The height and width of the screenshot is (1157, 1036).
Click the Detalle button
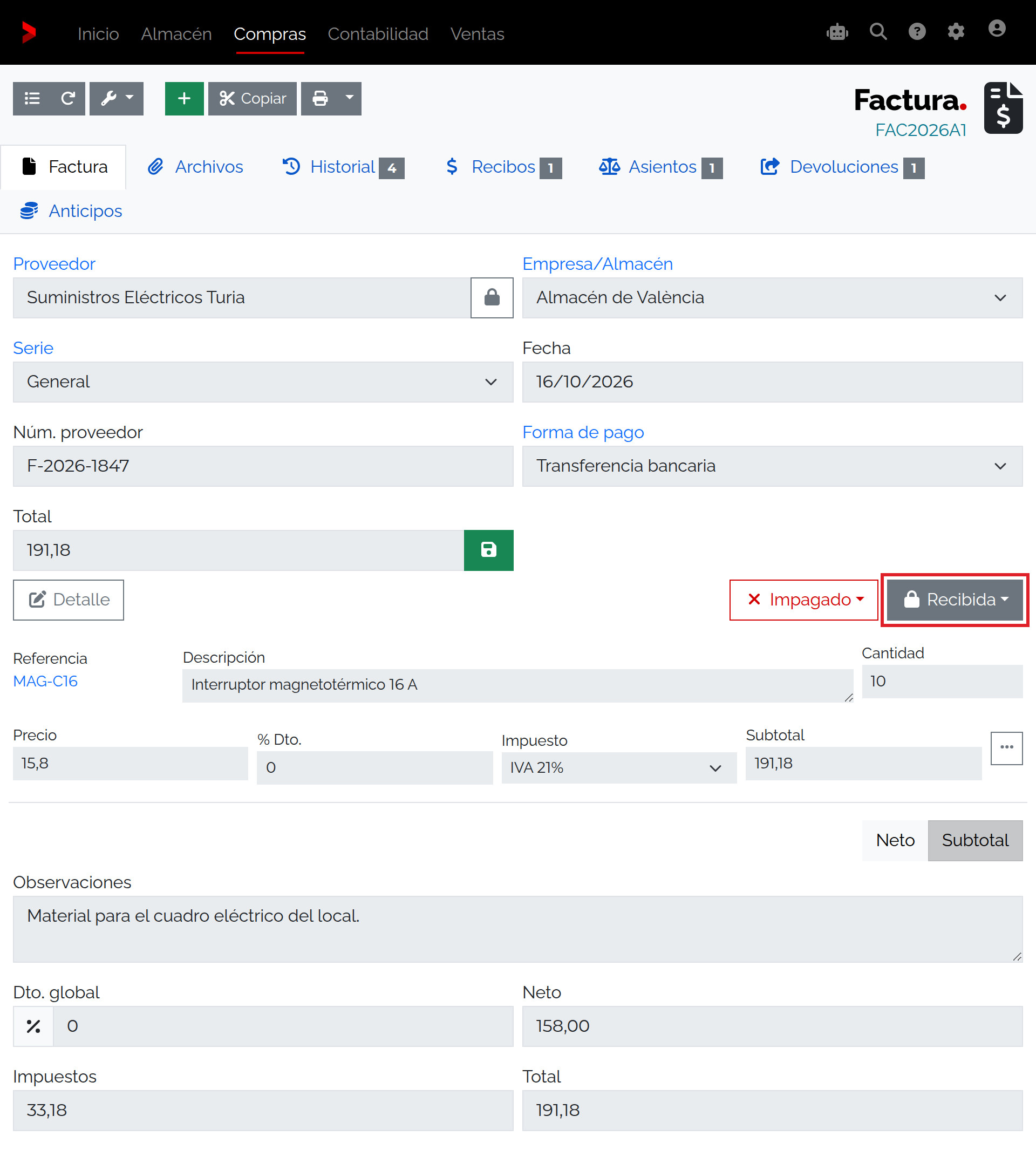(x=69, y=600)
